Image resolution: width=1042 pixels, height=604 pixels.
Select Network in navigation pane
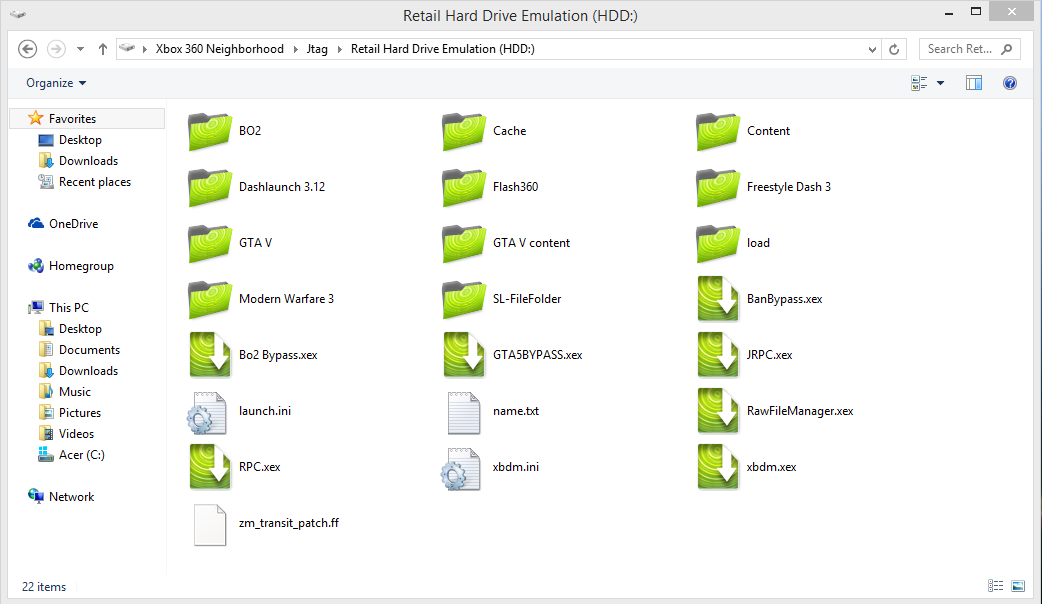tap(71, 496)
